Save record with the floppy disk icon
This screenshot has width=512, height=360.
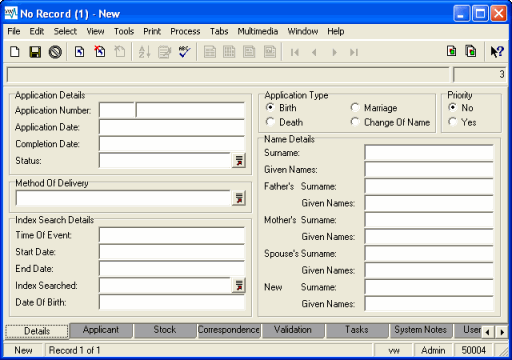[x=35, y=52]
